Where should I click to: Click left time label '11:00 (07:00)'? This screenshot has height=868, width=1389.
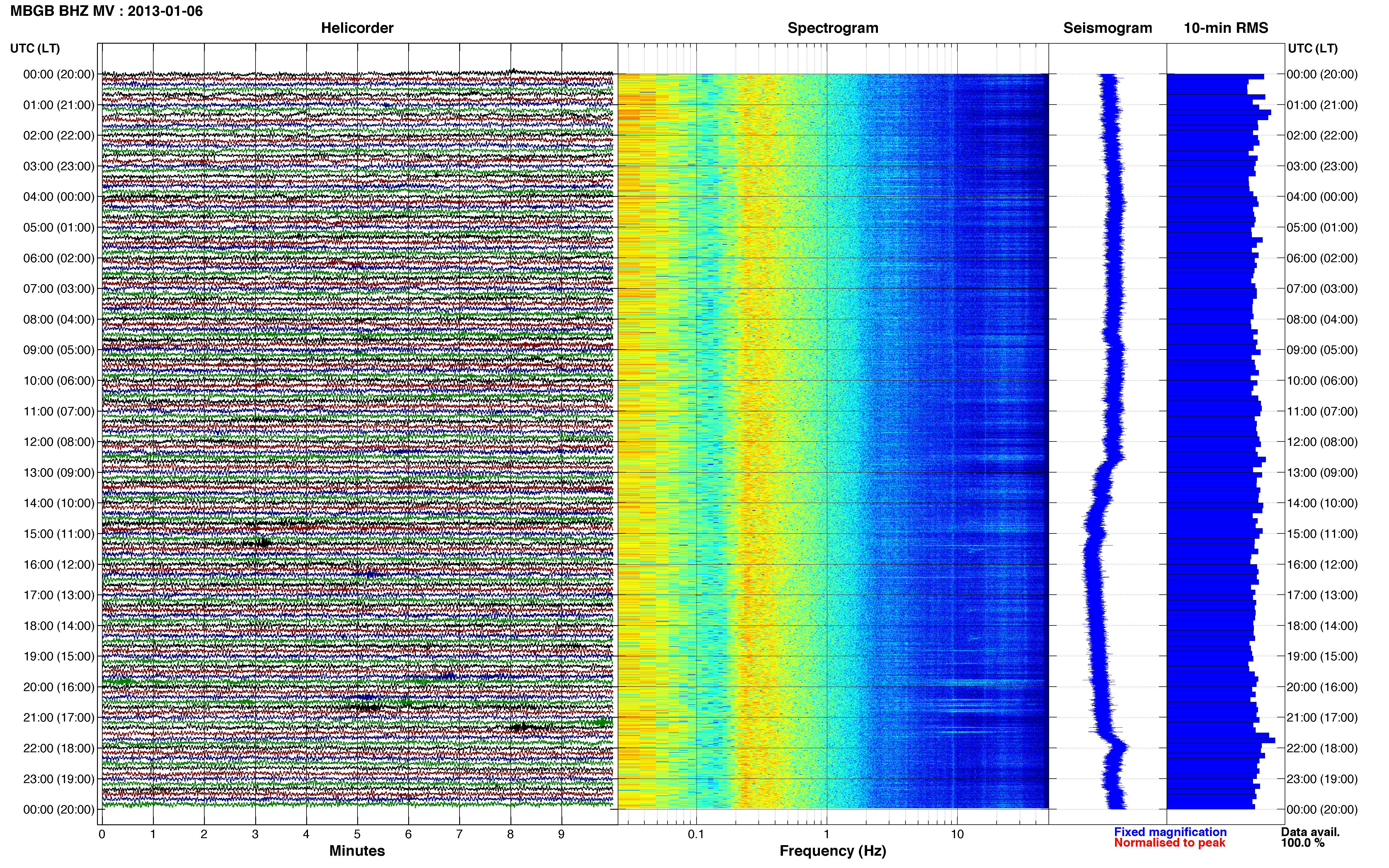click(59, 412)
